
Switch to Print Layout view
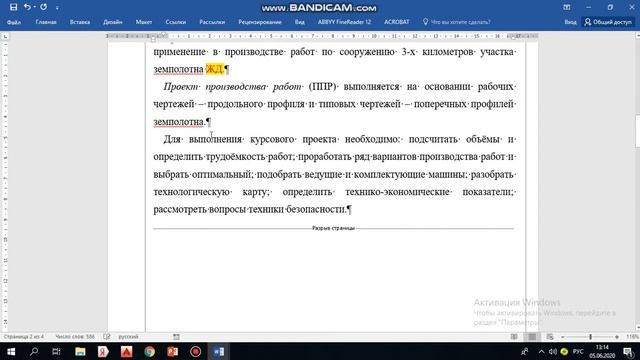pyautogui.click(x=532, y=337)
